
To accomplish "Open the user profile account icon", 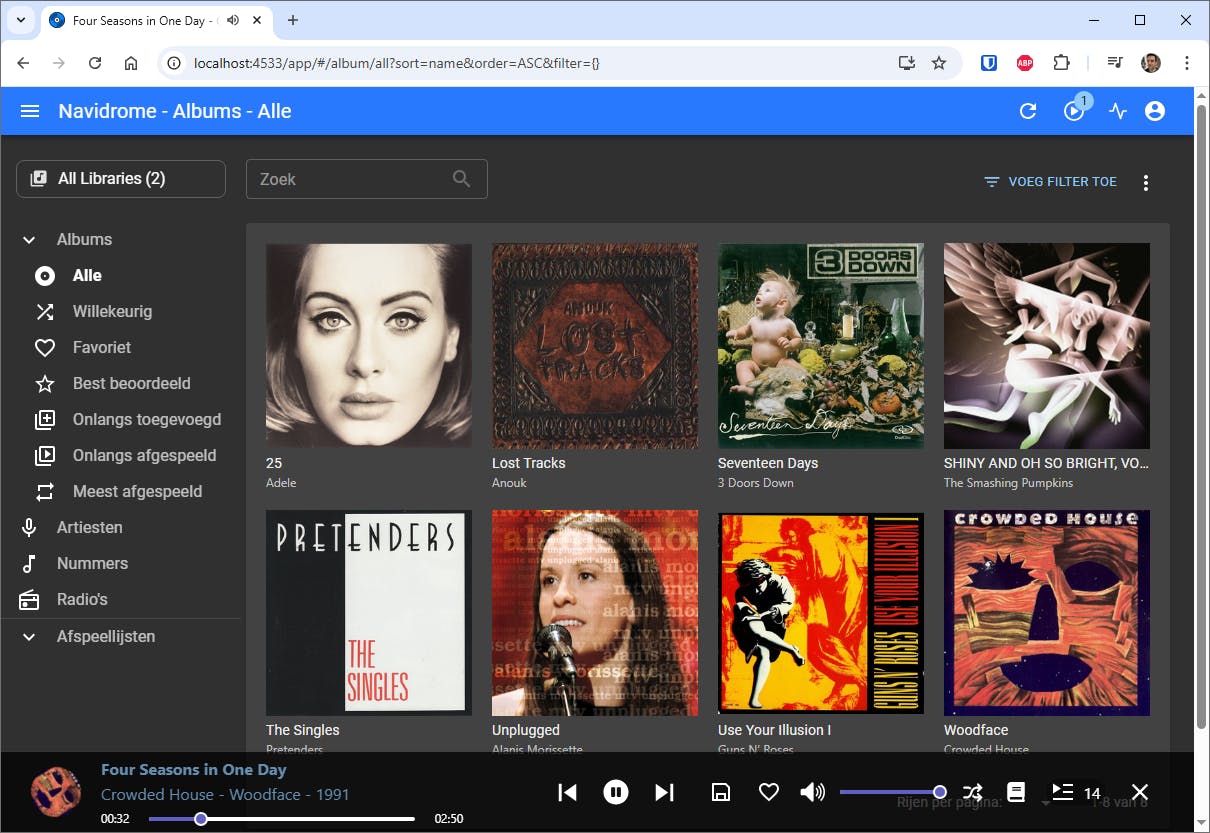I will [1155, 111].
